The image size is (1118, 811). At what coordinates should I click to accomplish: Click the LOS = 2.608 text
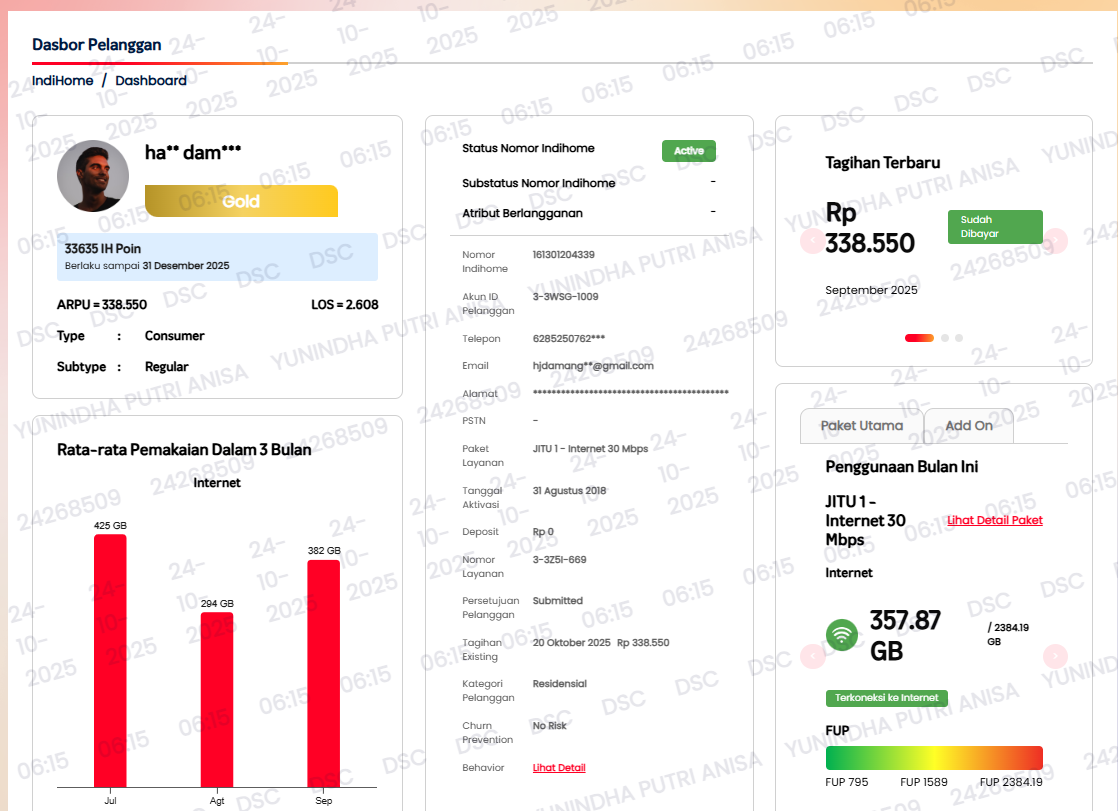pos(345,305)
